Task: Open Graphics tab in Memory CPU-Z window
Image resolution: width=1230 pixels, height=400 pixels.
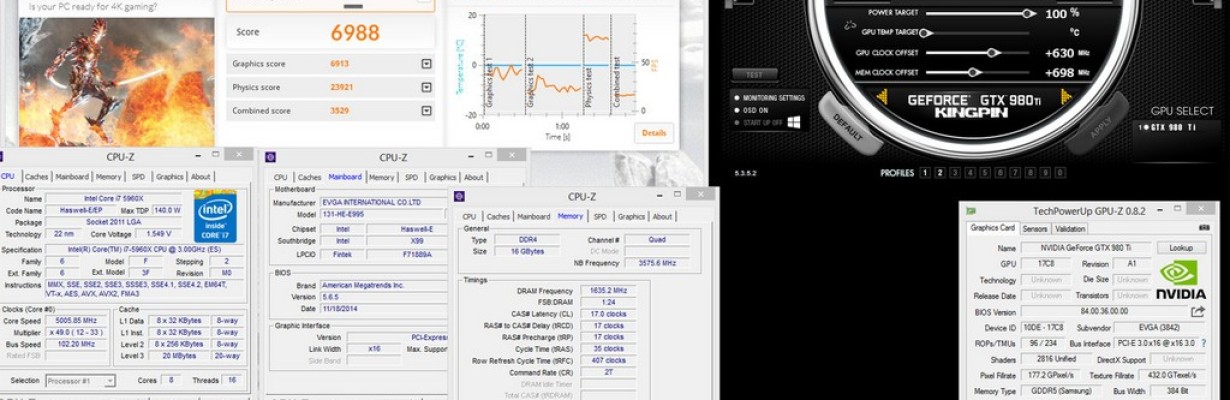Action: [x=631, y=216]
